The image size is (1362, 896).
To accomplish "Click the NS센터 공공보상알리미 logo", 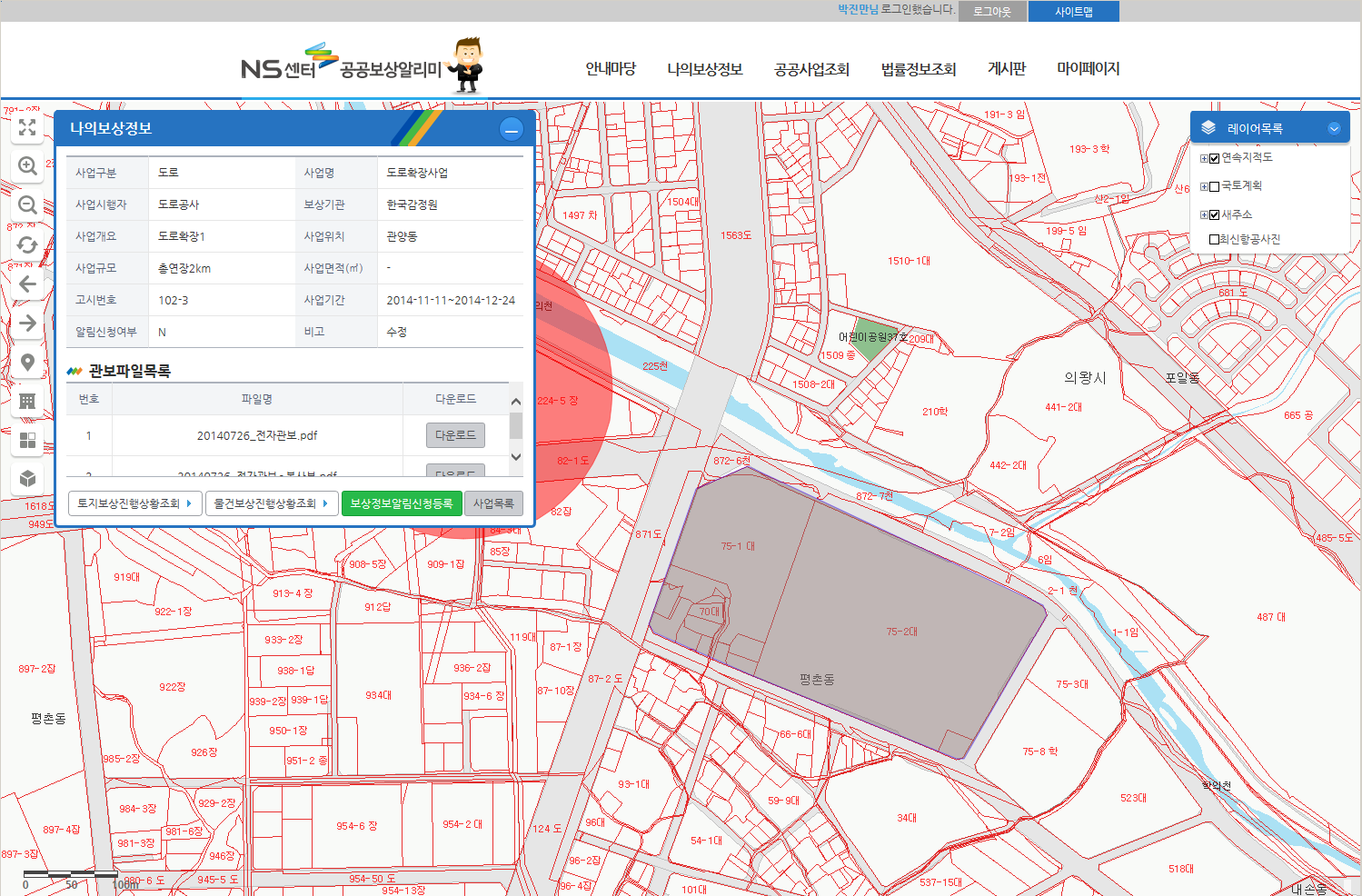I will point(341,64).
